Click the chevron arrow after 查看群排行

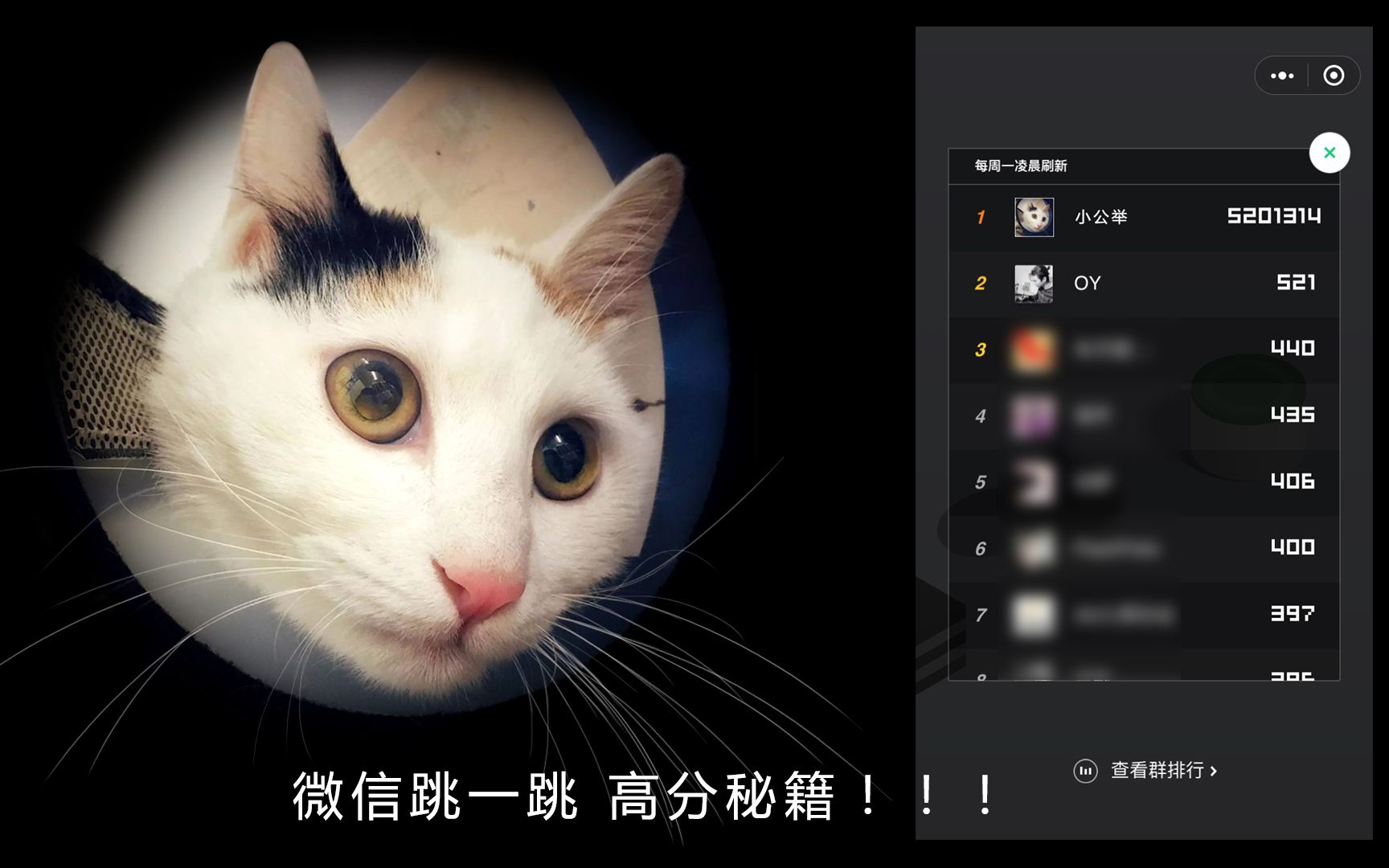(x=1214, y=771)
